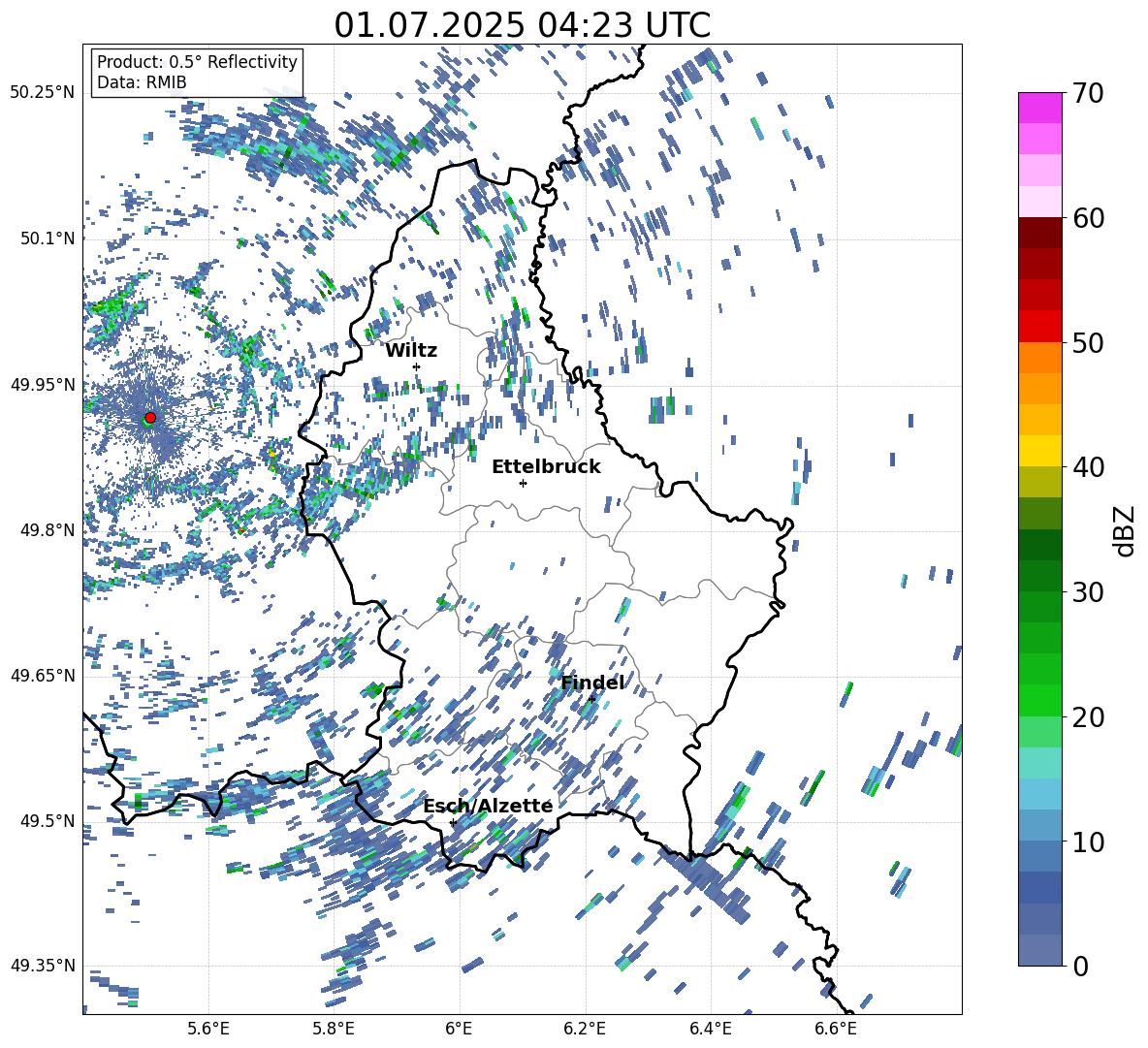Click the latitude label 49.35°N
The width and height of the screenshot is (1148, 1048).
(42, 966)
